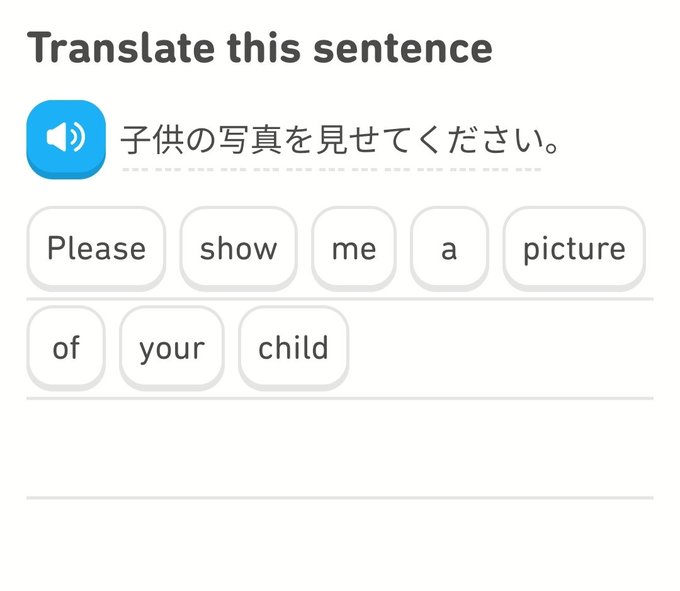The height and width of the screenshot is (591, 680).
Task: Click the 'Translate this sentence' heading
Action: [259, 48]
